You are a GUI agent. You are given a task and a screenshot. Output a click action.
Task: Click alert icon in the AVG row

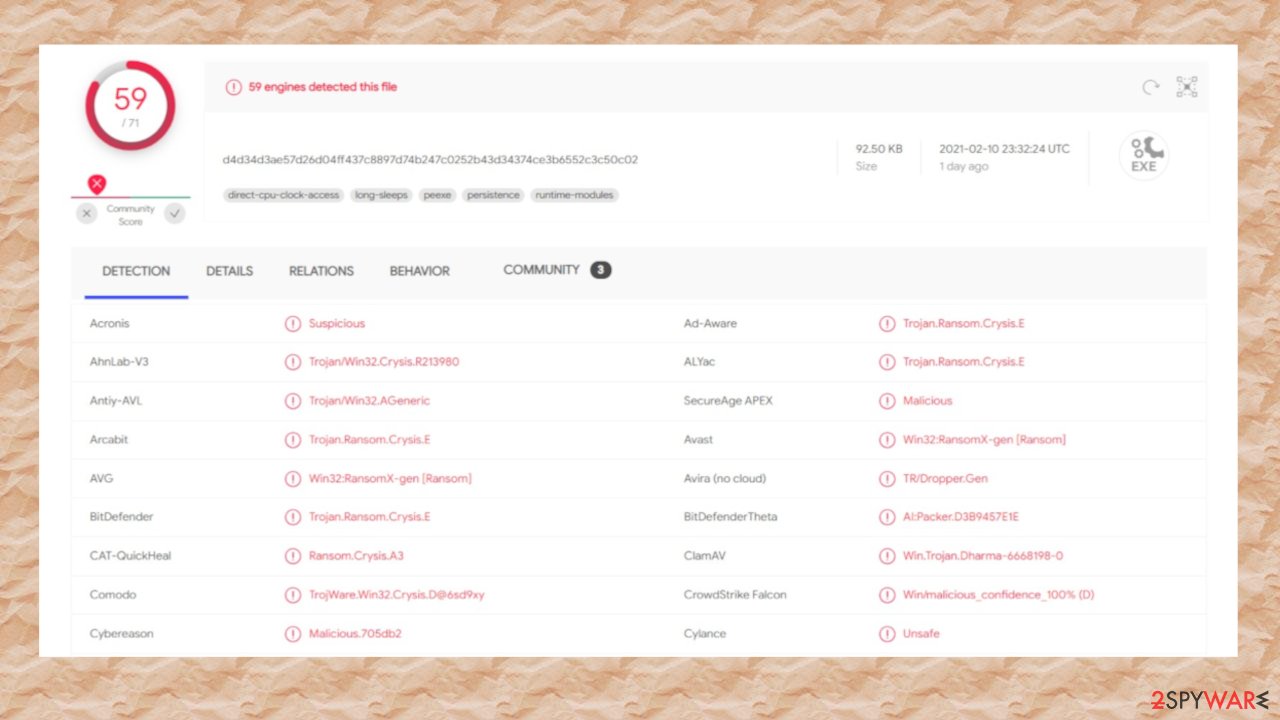(293, 479)
